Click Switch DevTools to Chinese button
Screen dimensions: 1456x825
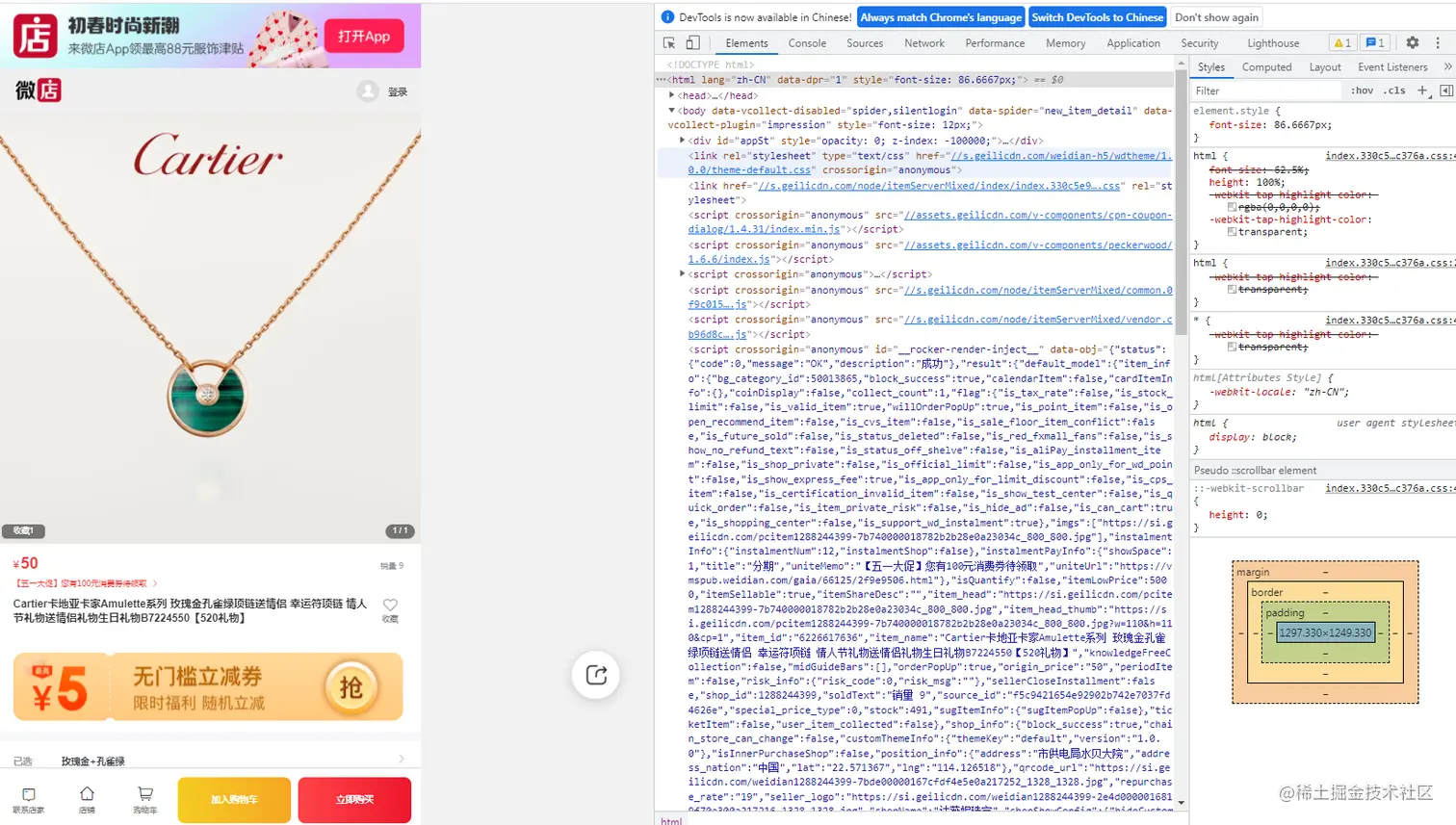pos(1098,17)
